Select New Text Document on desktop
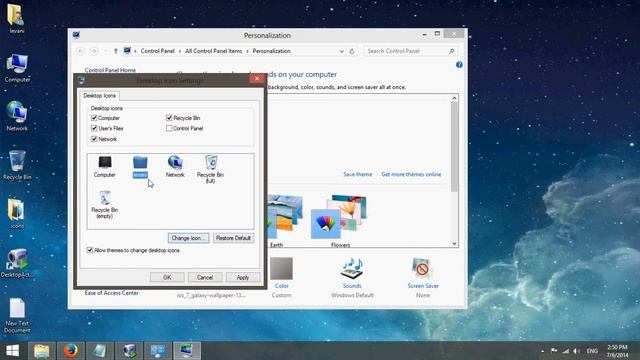Screen dimensions: 640x360 (x=17, y=316)
